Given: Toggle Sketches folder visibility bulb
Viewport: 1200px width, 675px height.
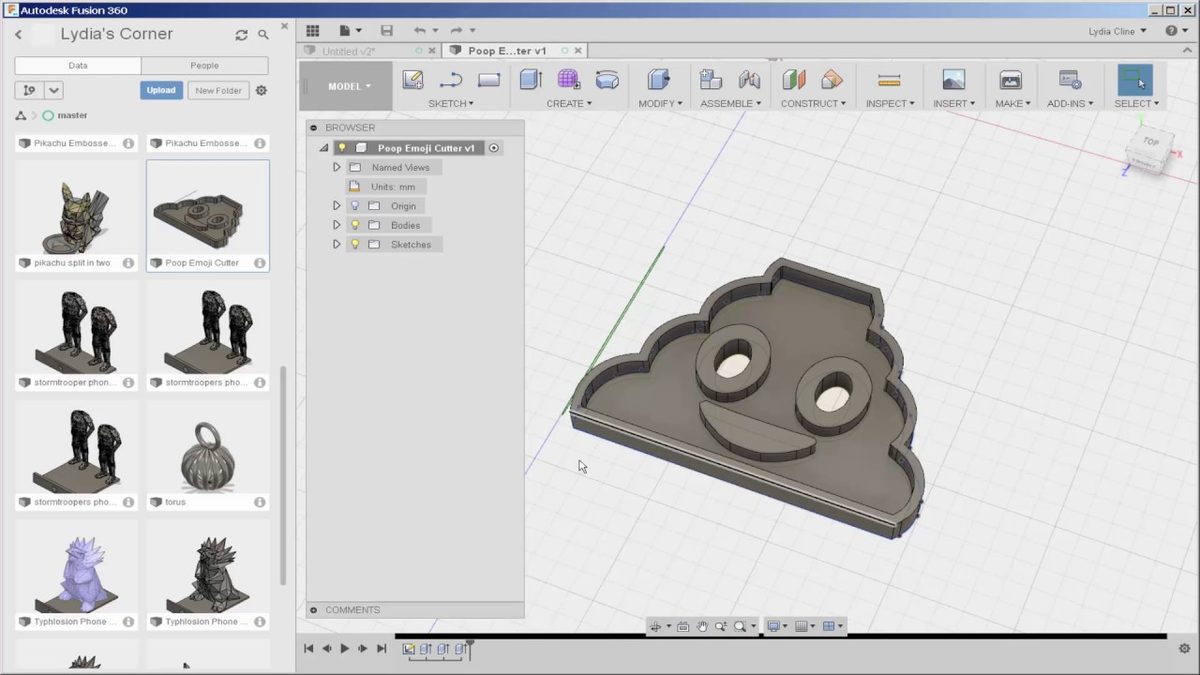Looking at the screenshot, I should click(354, 243).
